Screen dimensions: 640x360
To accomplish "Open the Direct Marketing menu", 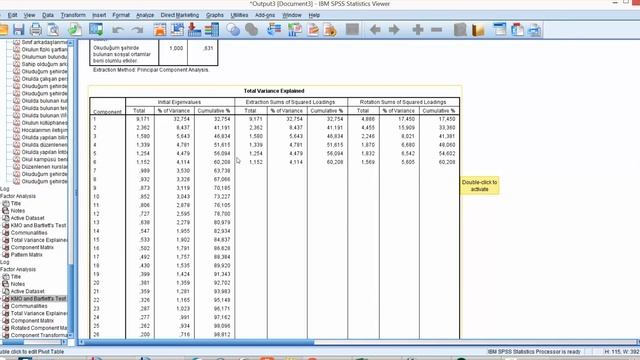I will (x=180, y=15).
